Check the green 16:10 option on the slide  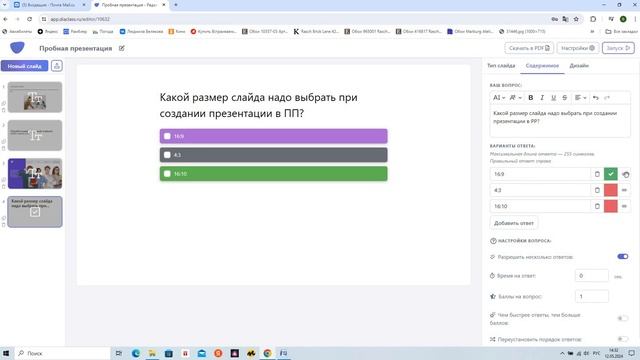pos(167,174)
